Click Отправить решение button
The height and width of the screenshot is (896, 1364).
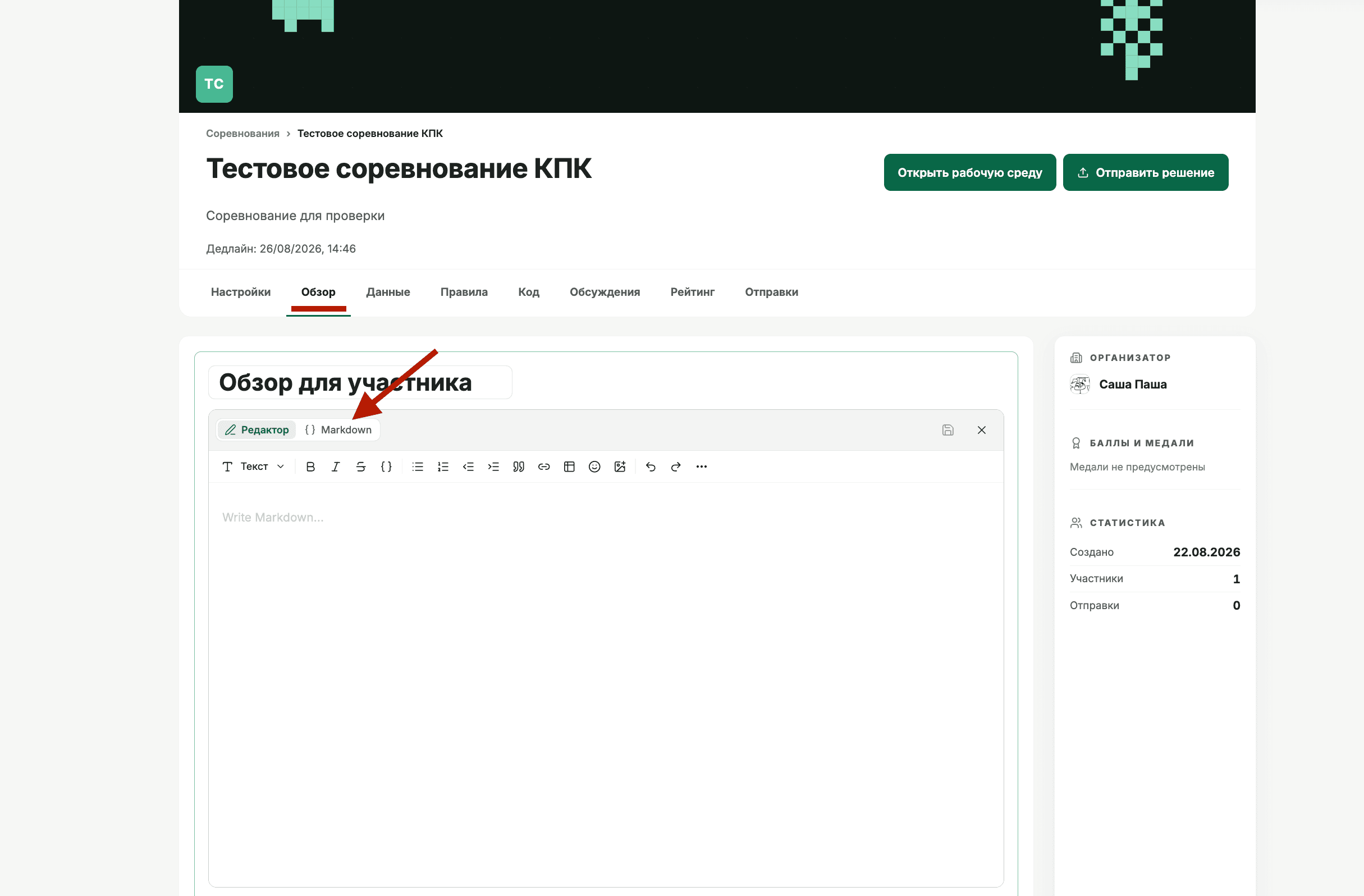tap(1146, 172)
